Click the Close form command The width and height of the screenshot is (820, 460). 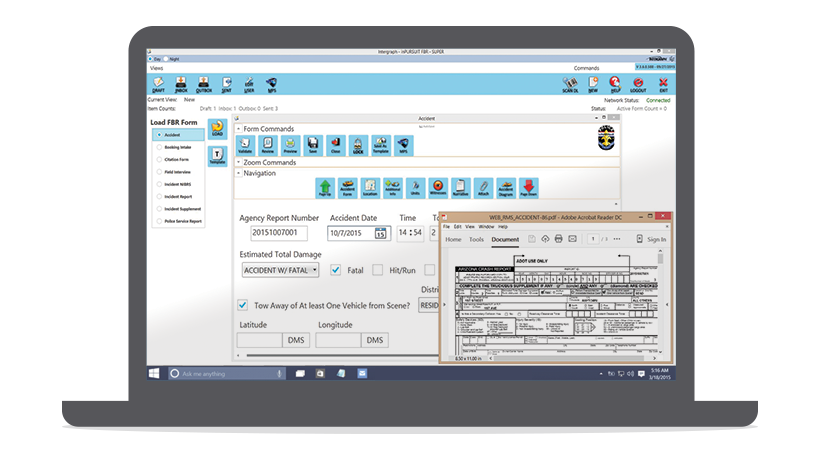(335, 145)
